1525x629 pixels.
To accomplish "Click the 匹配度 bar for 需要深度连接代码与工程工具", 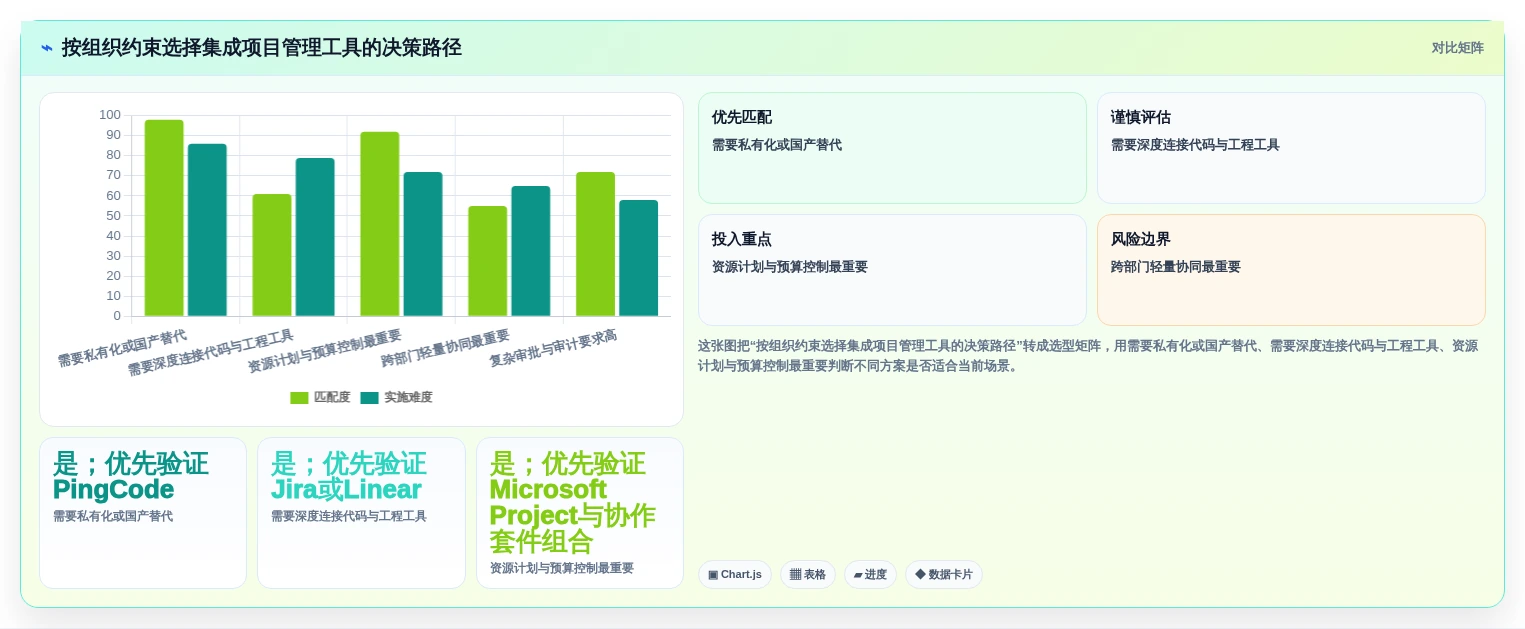I will [272, 255].
